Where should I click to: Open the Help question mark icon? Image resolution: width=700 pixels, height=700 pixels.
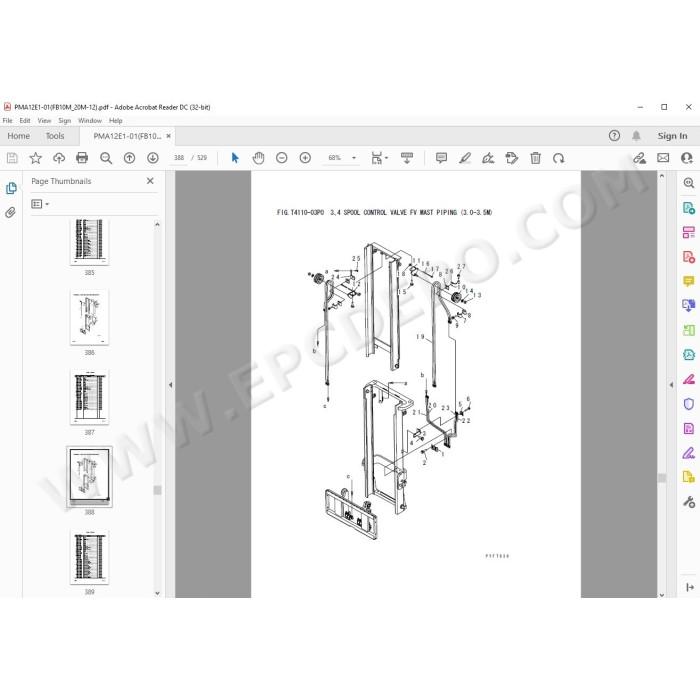click(x=614, y=136)
